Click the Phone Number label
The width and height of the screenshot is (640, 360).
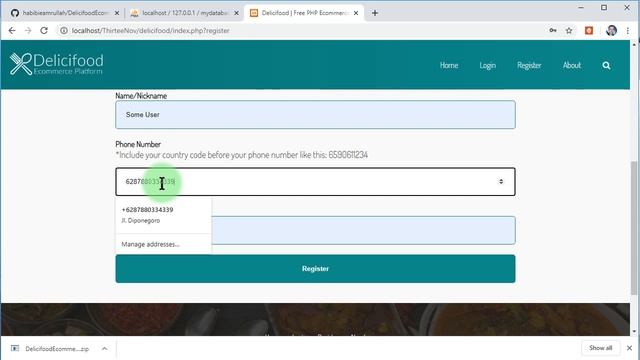(138, 144)
